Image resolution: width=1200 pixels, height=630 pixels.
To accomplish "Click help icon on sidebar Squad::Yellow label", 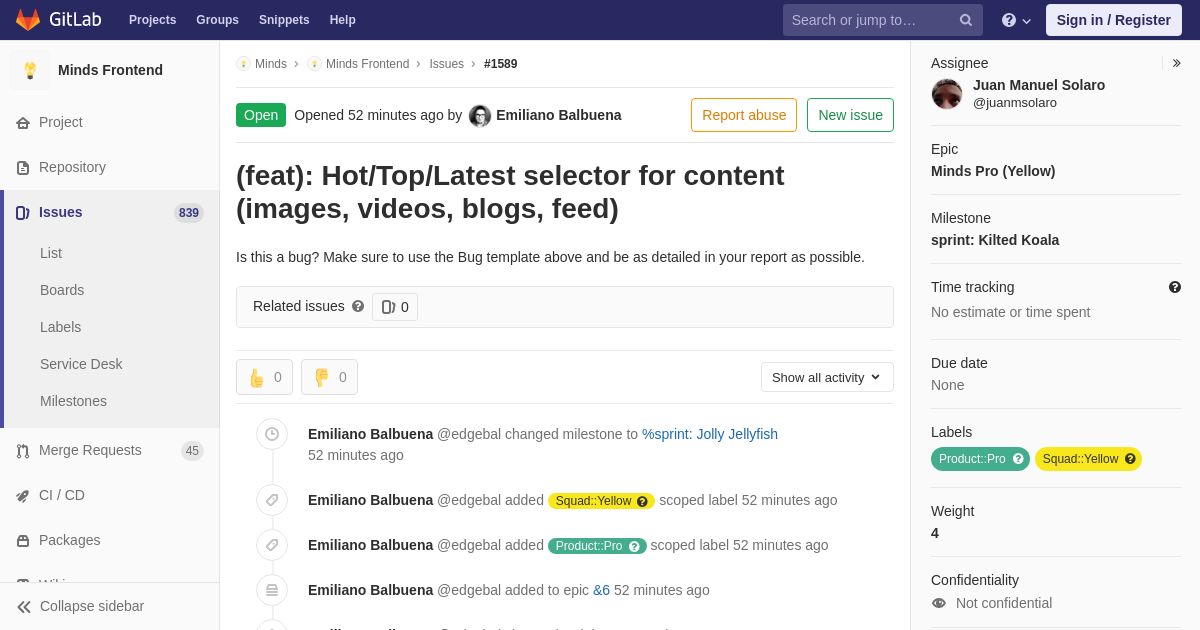I will [x=1130, y=459].
